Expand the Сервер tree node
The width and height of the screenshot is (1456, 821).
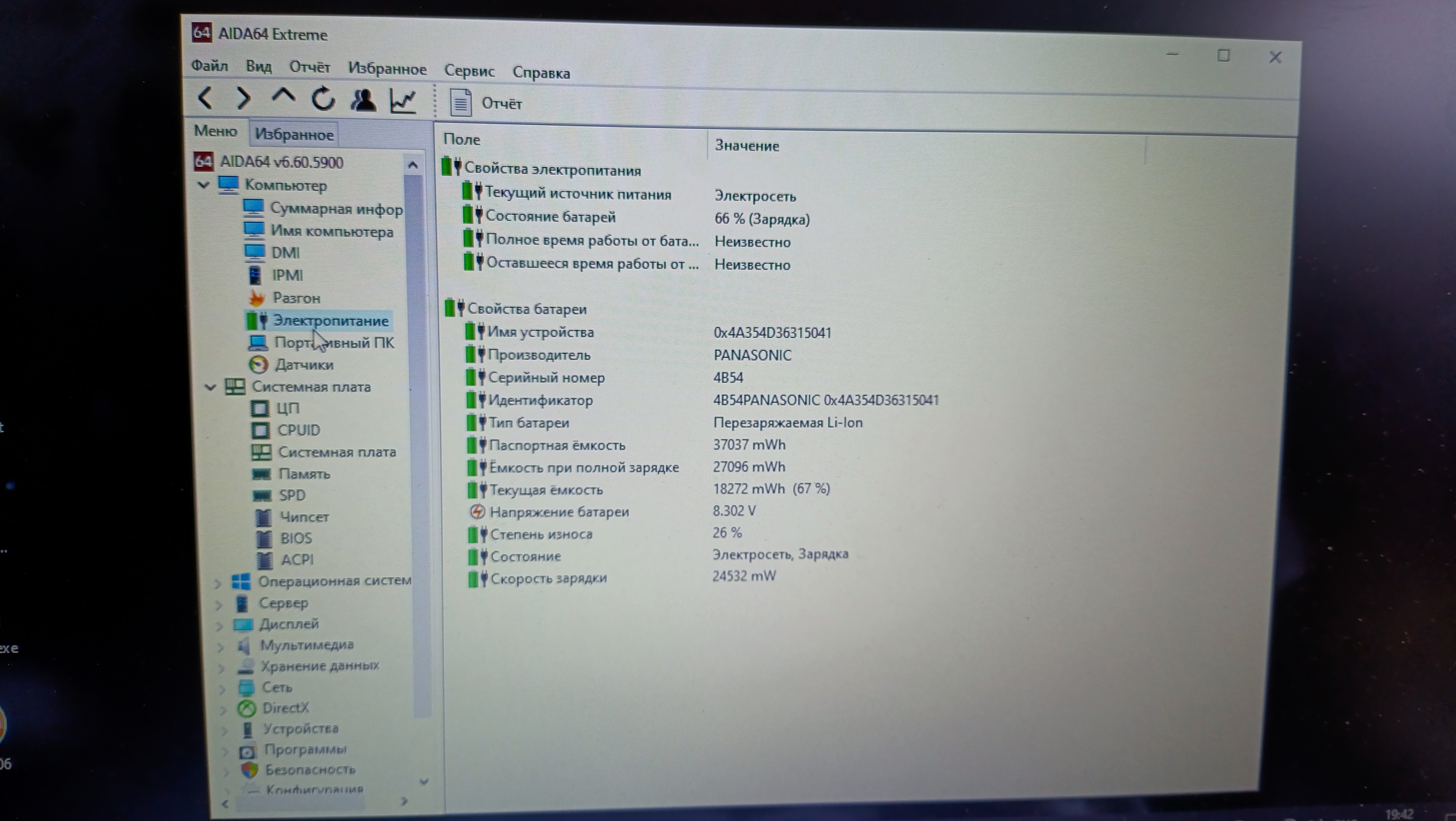219,605
